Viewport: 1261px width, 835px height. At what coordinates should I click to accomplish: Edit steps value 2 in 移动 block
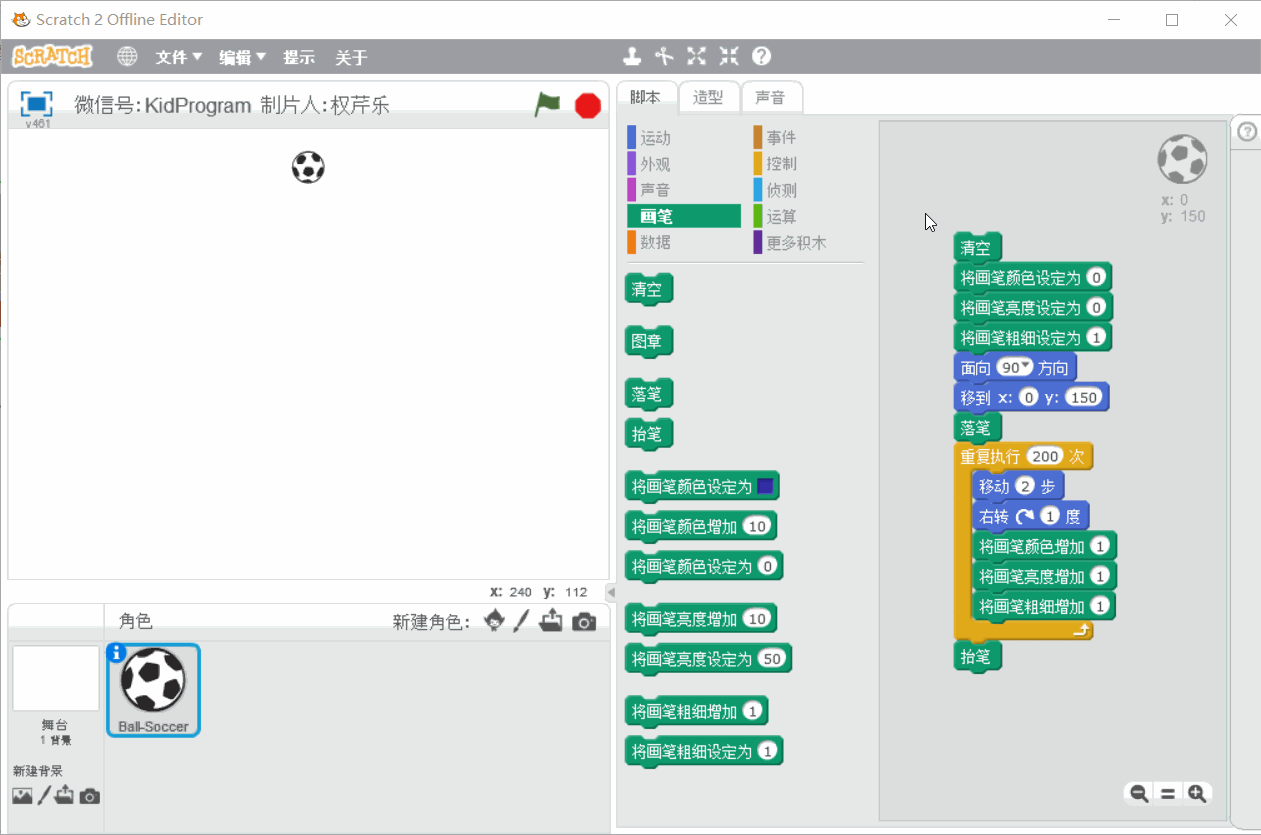[x=1024, y=486]
